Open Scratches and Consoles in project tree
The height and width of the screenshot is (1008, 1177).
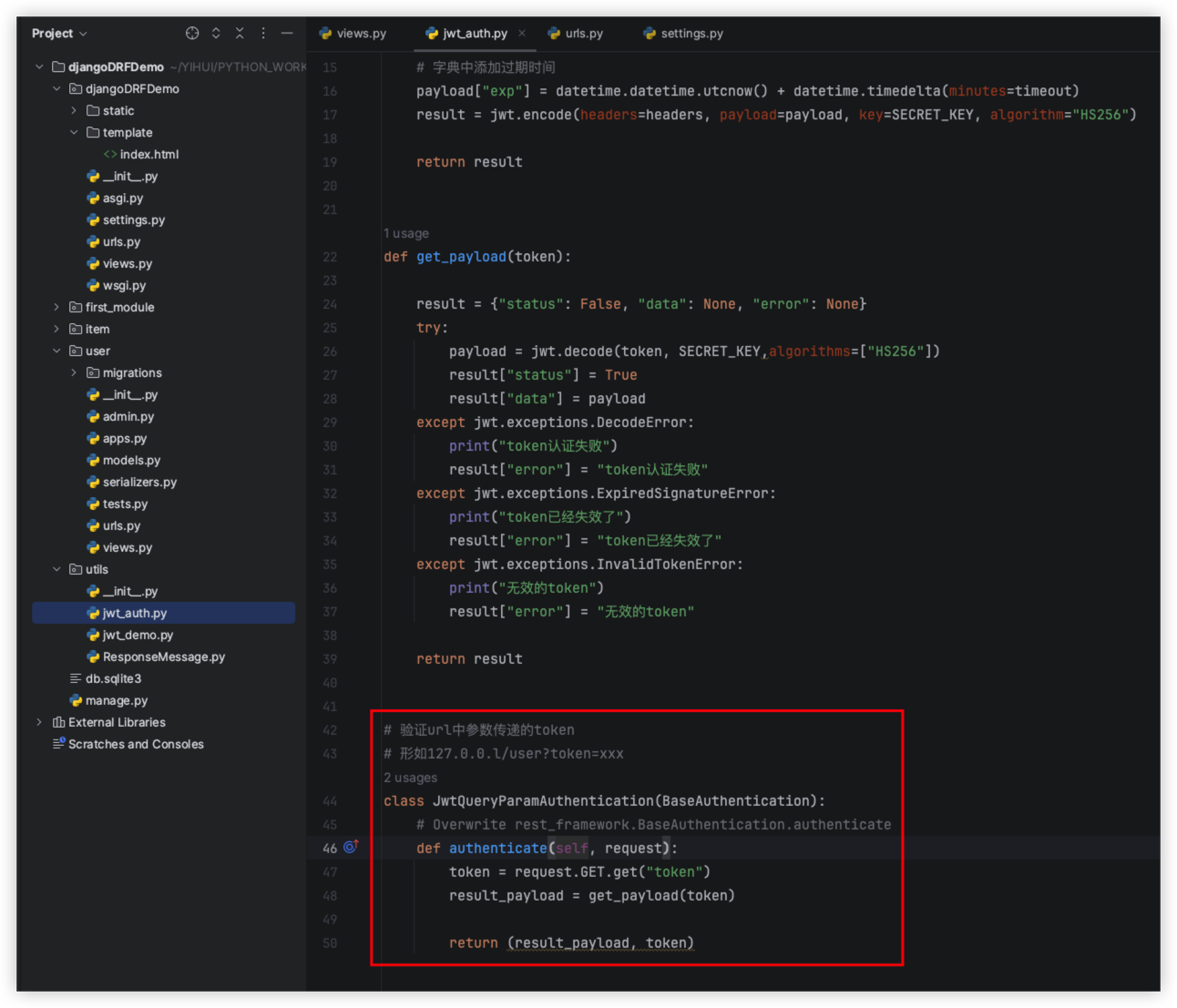click(135, 745)
